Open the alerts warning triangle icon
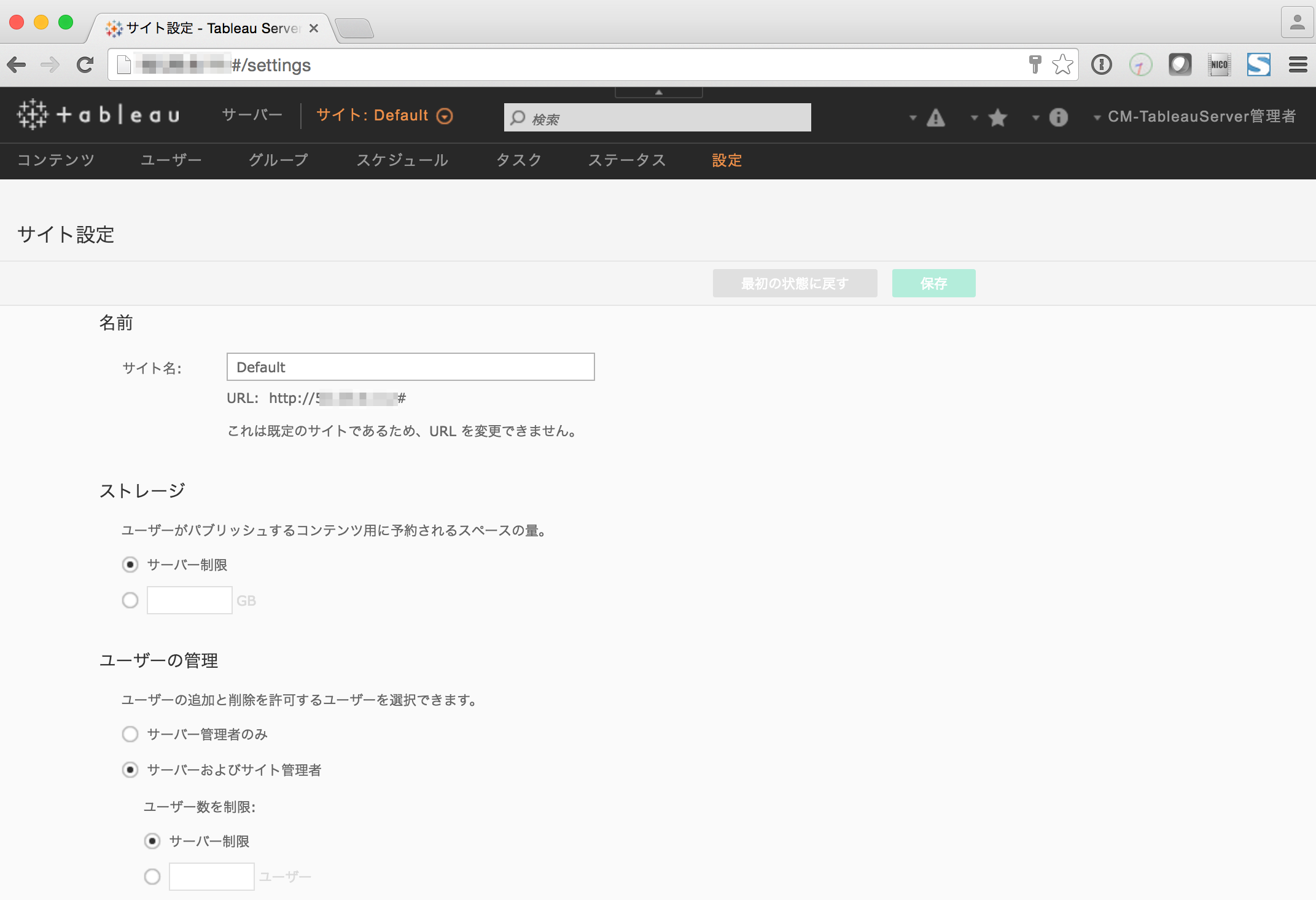Image resolution: width=1316 pixels, height=900 pixels. click(935, 117)
